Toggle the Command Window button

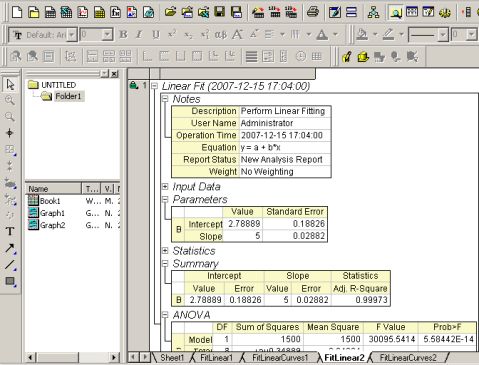click(x=428, y=12)
